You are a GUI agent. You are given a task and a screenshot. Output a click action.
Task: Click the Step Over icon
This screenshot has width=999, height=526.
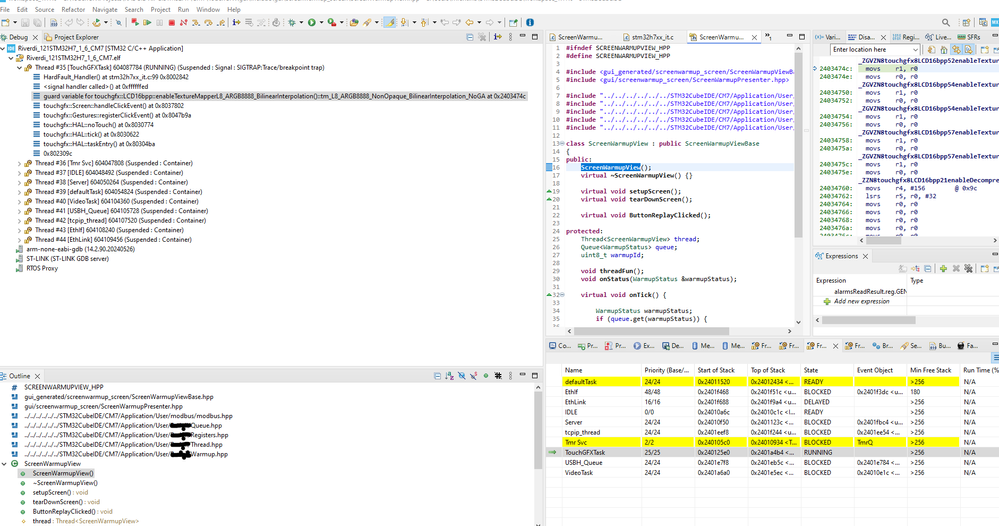(x=208, y=22)
